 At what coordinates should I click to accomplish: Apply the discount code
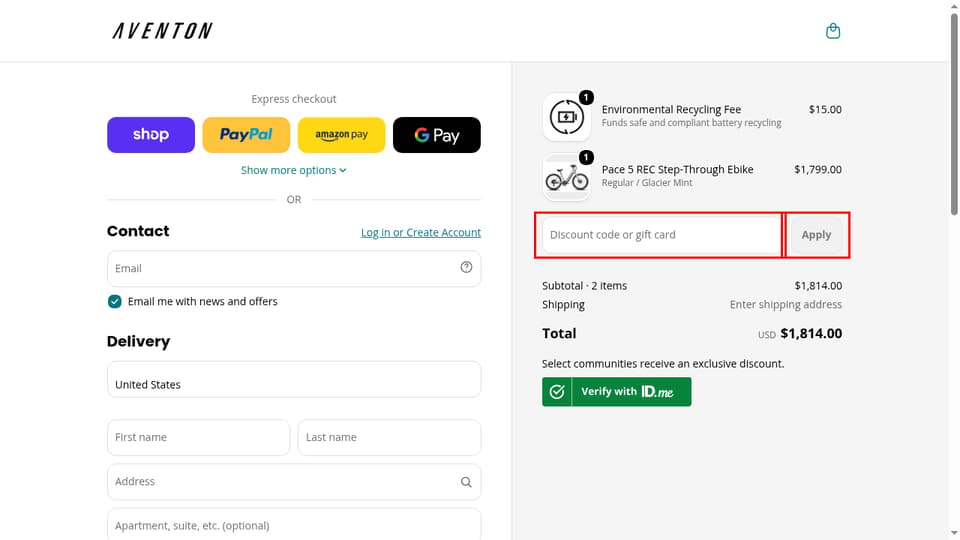click(x=816, y=235)
